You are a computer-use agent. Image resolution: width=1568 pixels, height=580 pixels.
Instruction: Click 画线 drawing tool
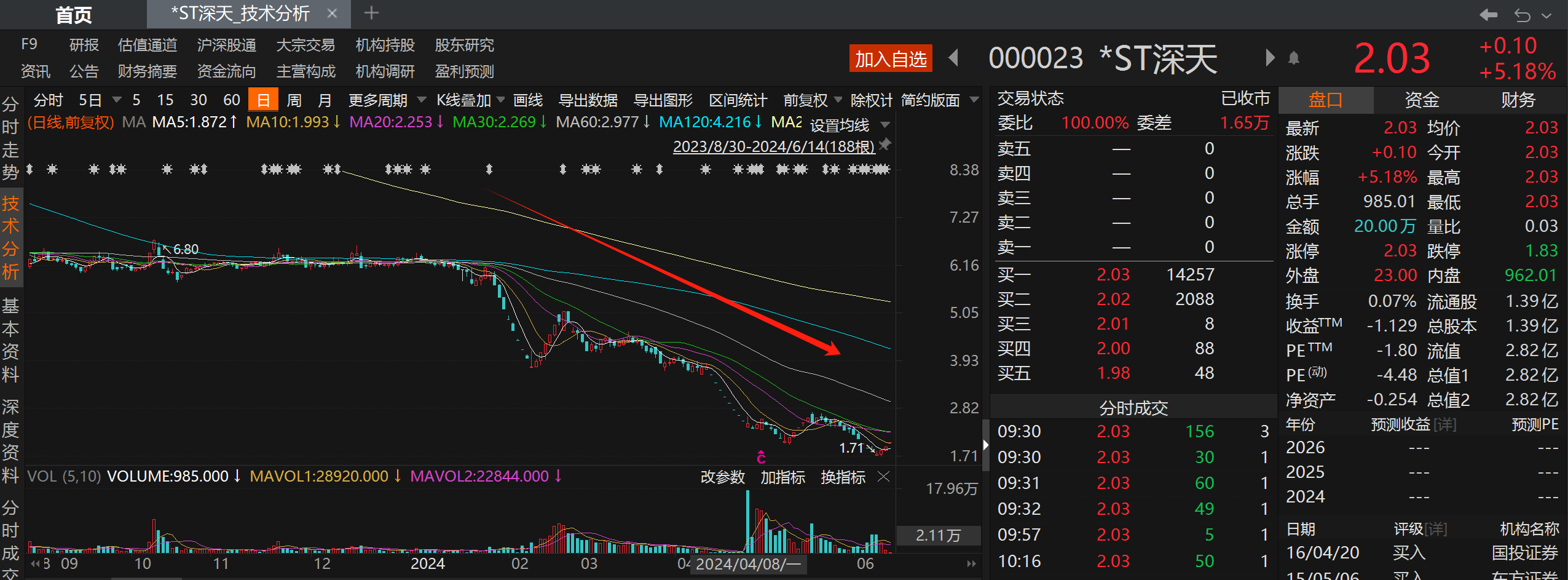click(528, 100)
